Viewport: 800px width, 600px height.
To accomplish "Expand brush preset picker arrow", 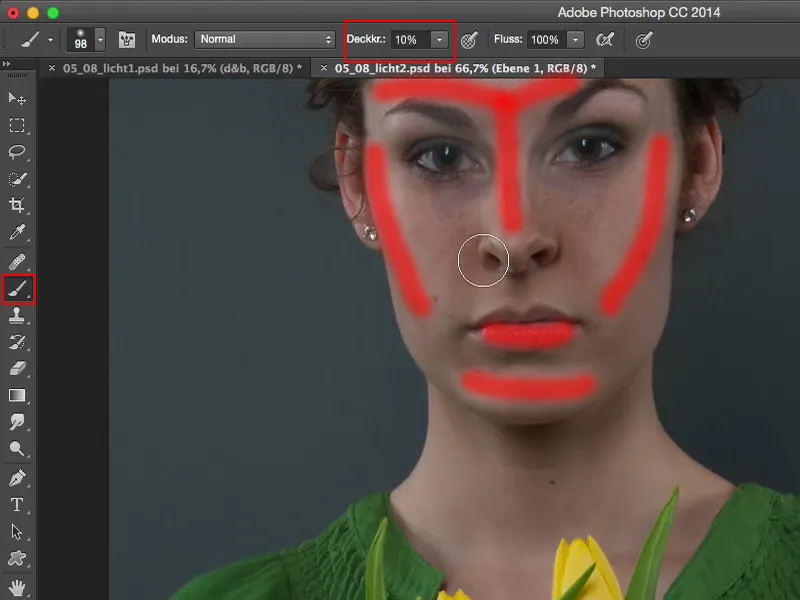I will point(101,40).
